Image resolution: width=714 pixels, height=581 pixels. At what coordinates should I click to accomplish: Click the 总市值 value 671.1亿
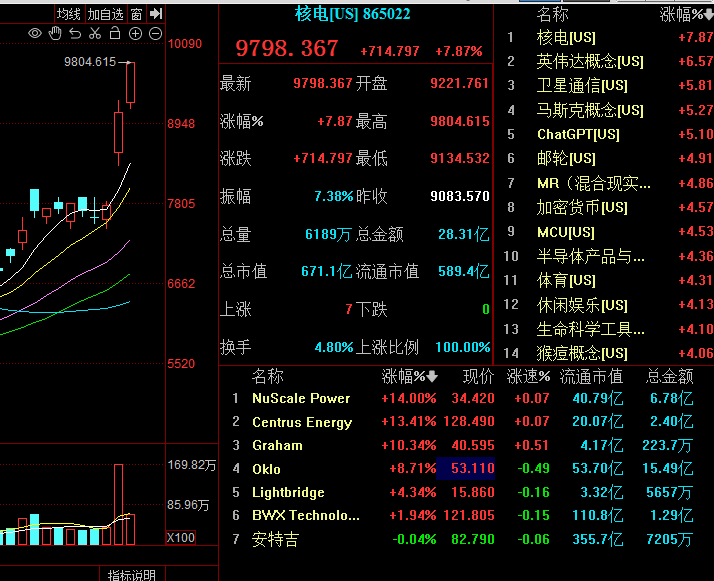point(326,271)
